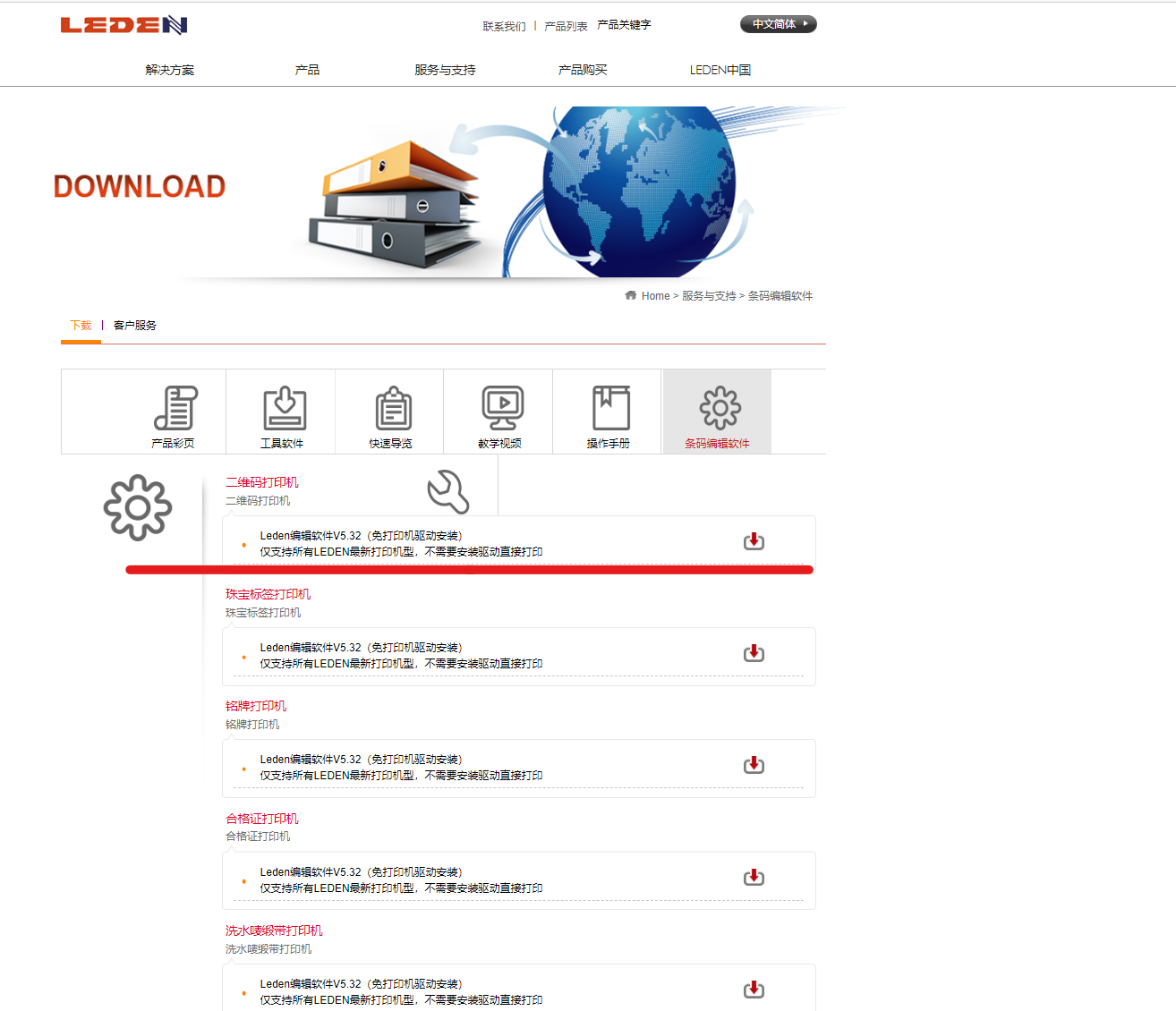The height and width of the screenshot is (1011, 1176).
Task: Click the 洗水唛缎带打印机 red heading
Action: [x=274, y=930]
